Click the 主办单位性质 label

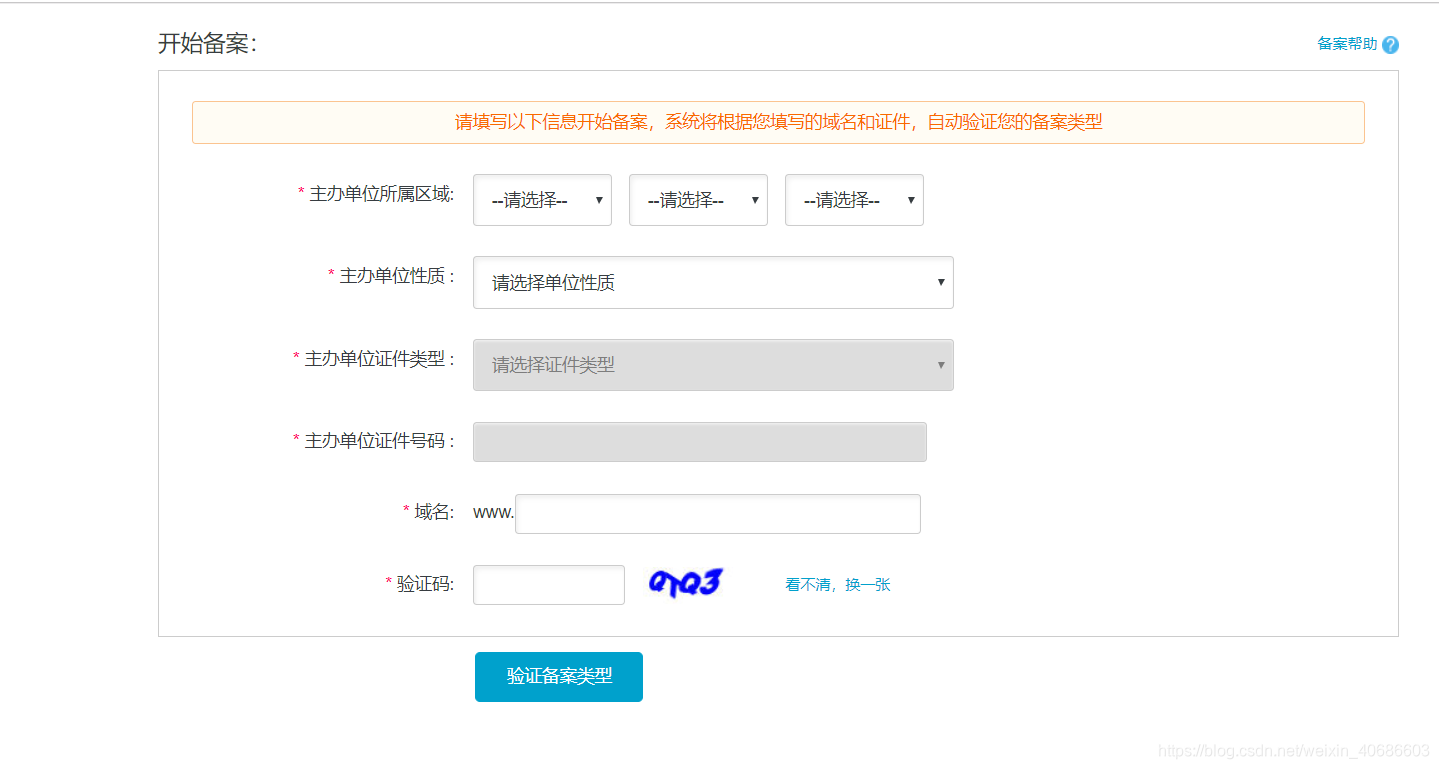point(396,276)
